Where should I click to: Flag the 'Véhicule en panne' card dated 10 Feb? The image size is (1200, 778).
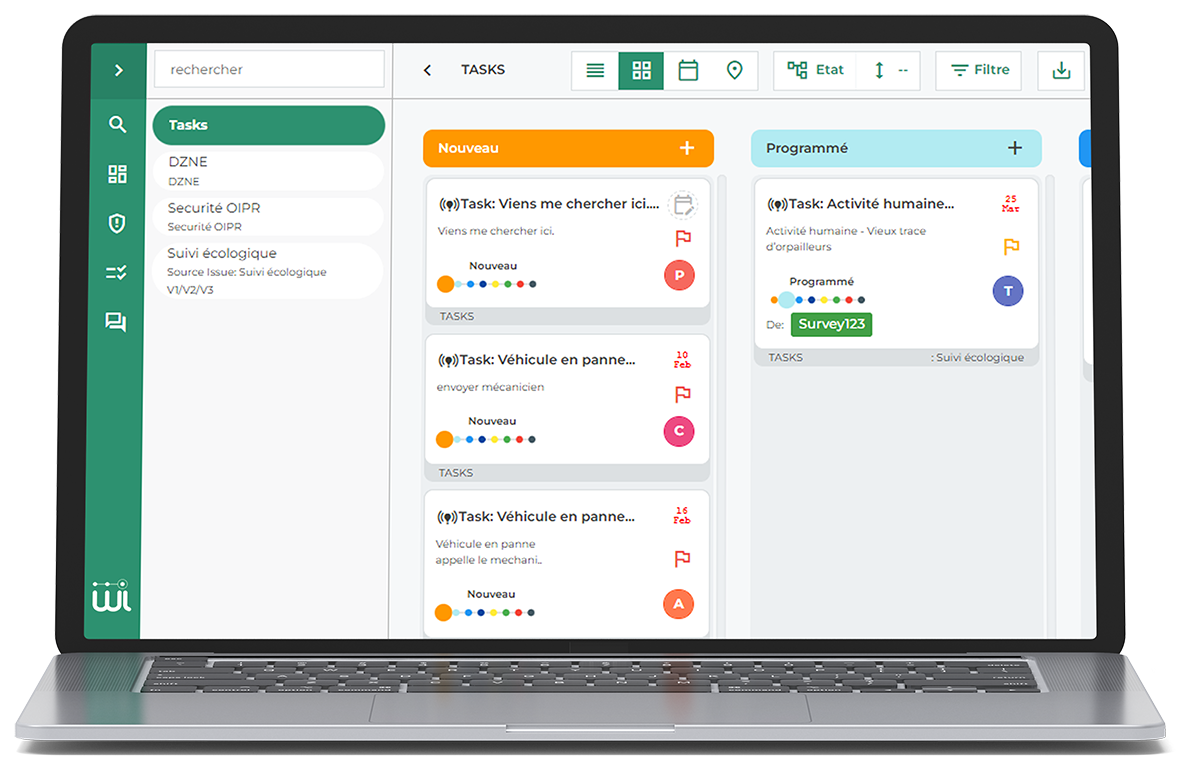(683, 395)
